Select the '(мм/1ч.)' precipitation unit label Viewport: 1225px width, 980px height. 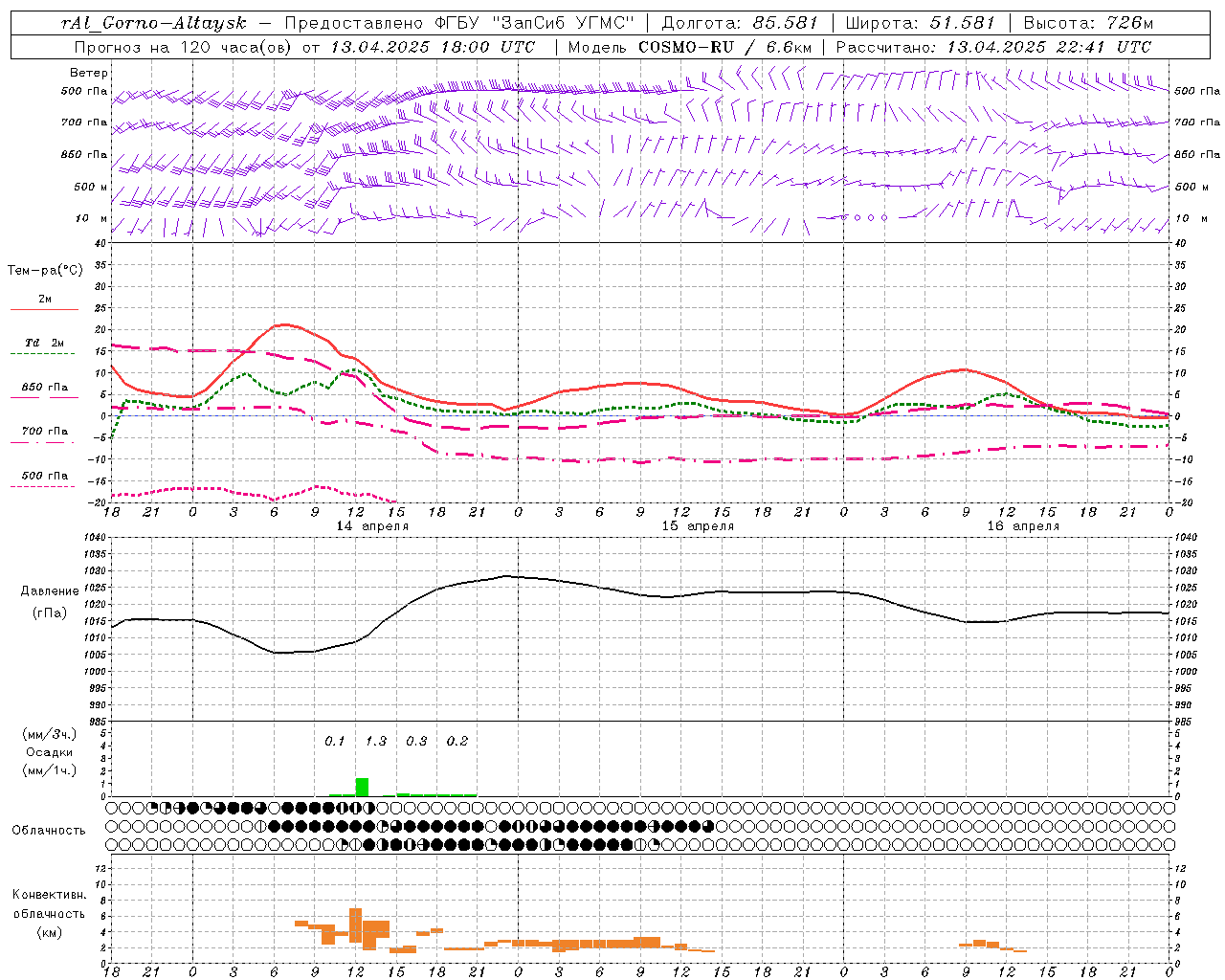[x=50, y=770]
